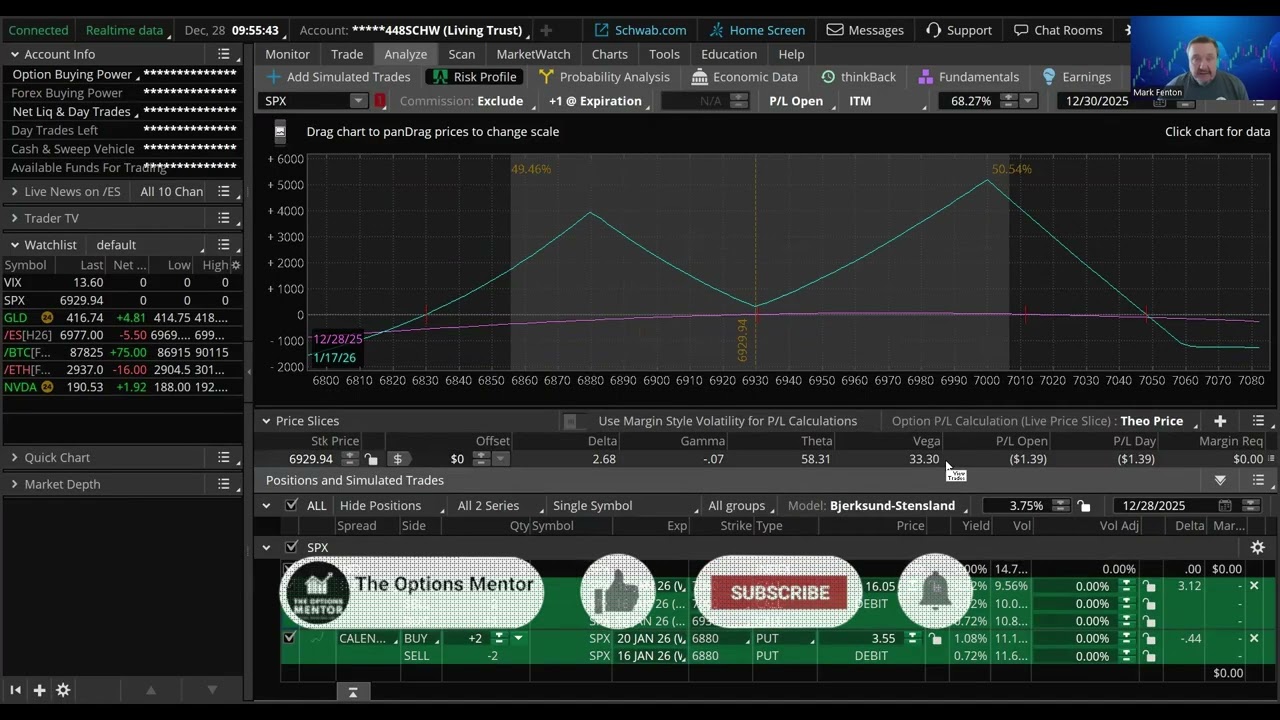Open Schwab.com link
Viewport: 1280px width, 720px height.
[x=640, y=30]
